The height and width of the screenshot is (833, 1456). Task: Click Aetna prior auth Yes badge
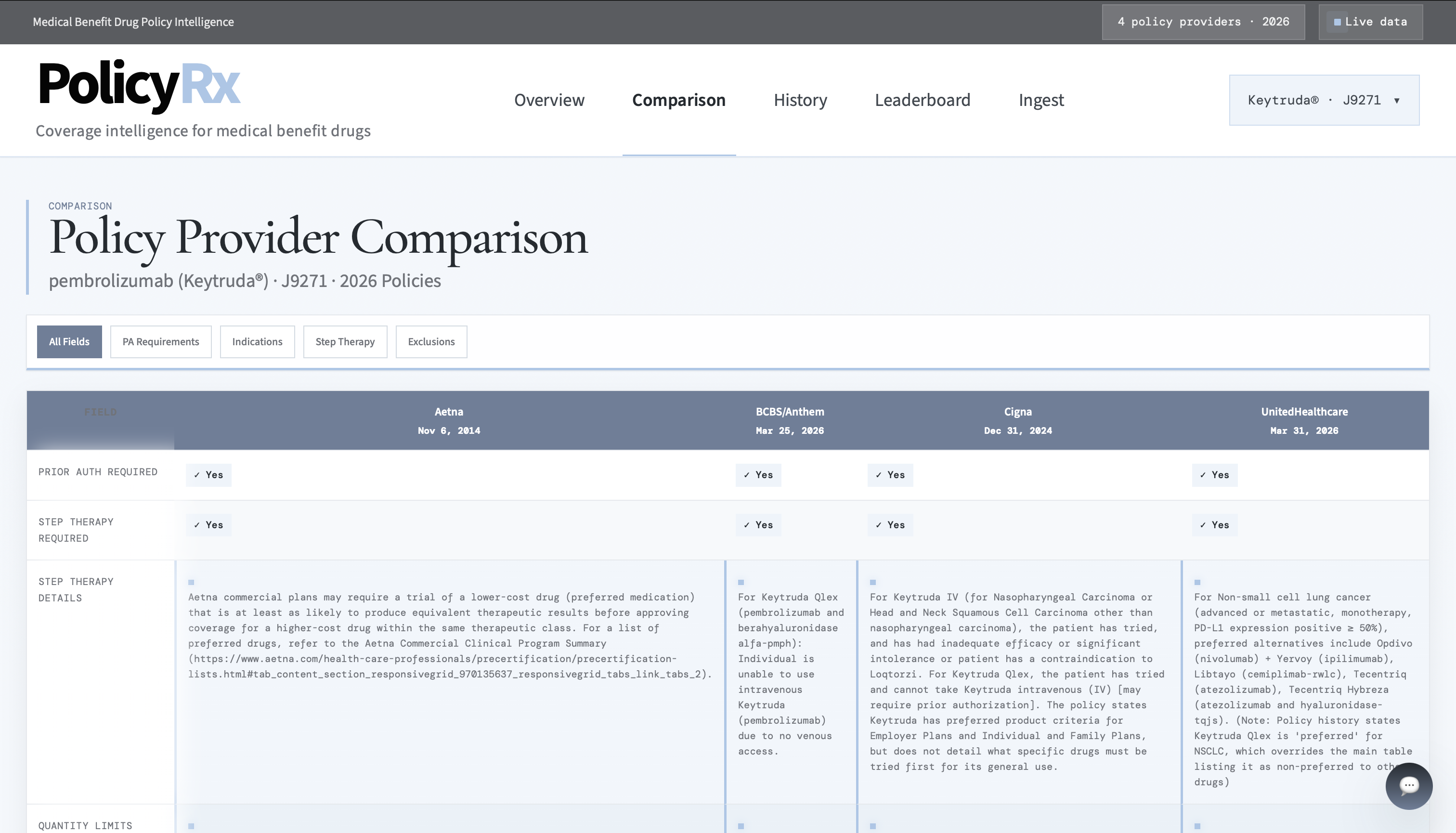208,475
